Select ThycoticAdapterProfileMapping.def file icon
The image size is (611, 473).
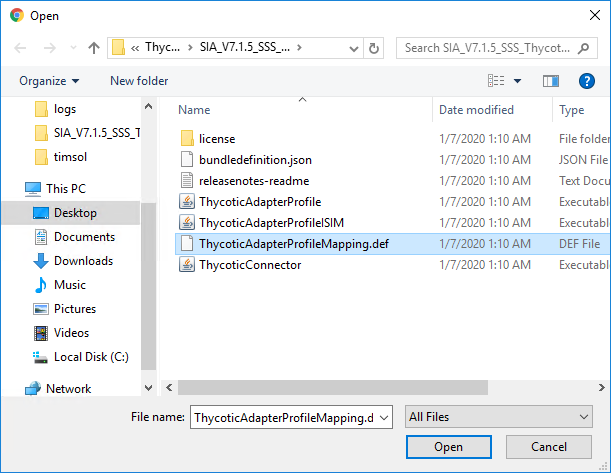tap(187, 244)
